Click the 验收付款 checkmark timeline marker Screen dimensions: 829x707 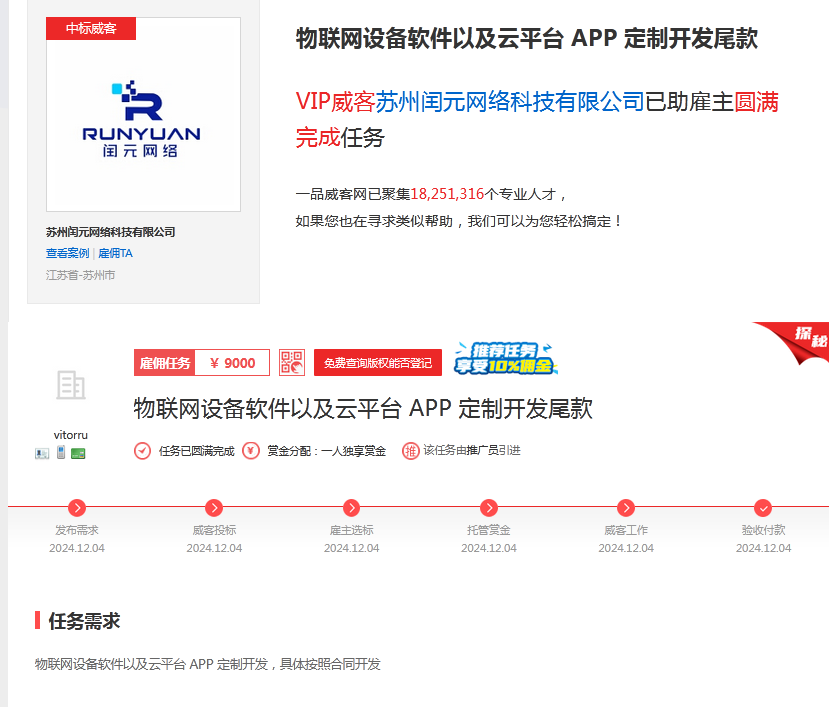(763, 508)
